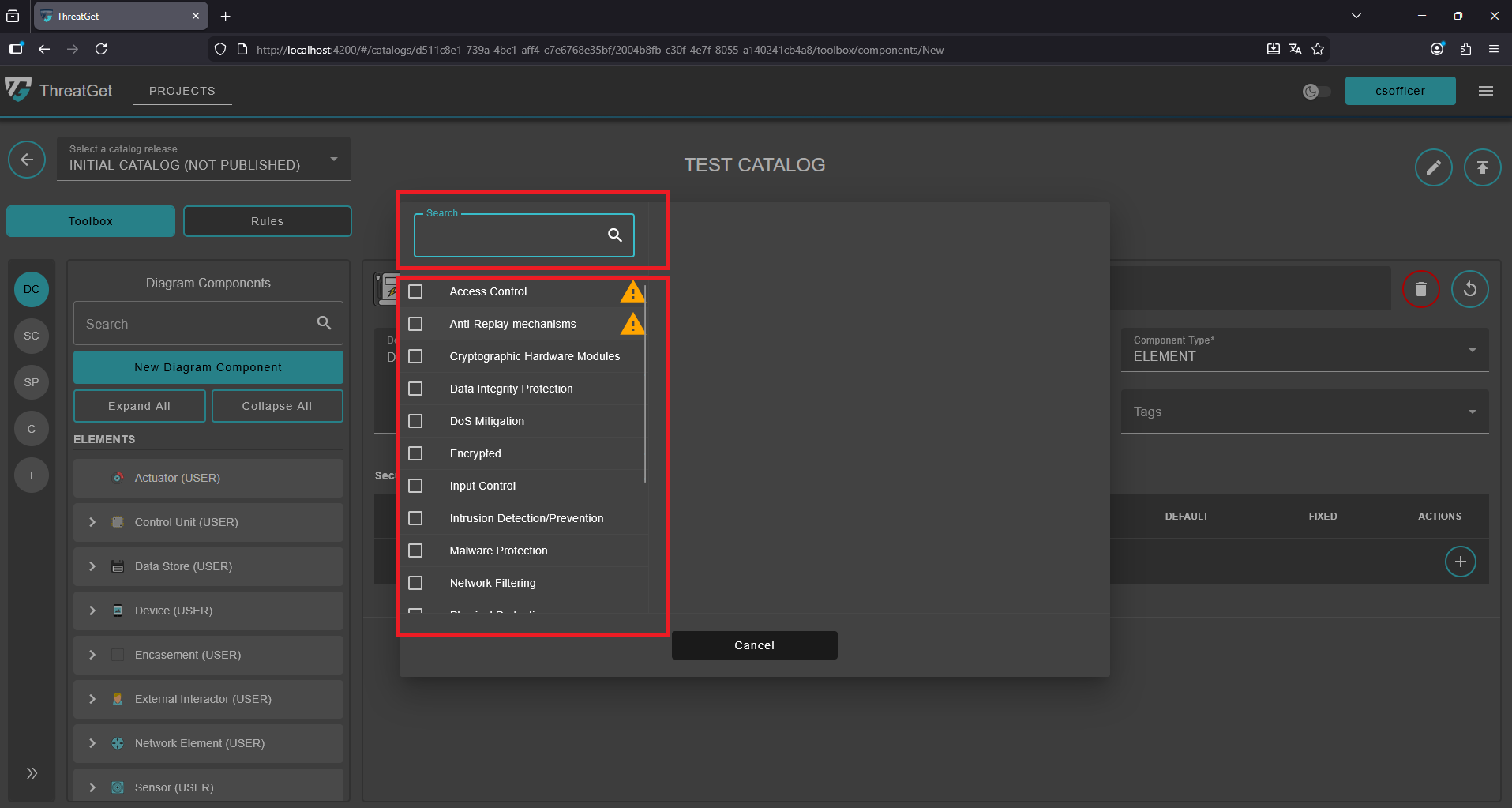The height and width of the screenshot is (808, 1512).
Task: Check the Malware Protection checkbox
Action: pos(416,551)
